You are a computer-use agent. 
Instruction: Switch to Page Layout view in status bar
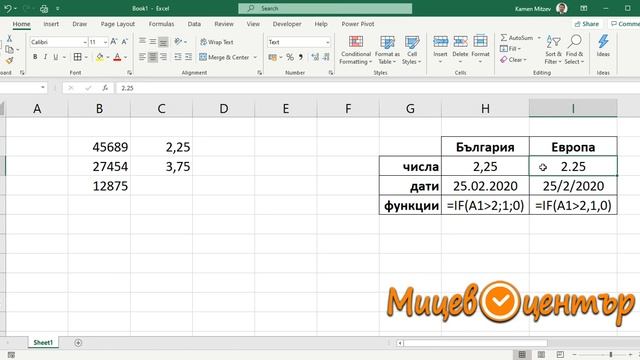coord(541,354)
